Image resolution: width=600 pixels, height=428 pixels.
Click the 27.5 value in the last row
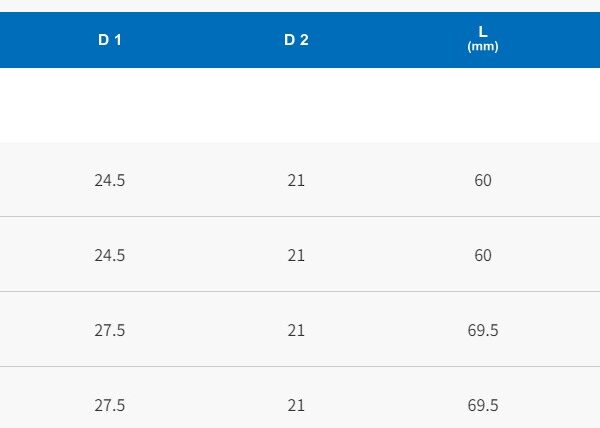[x=109, y=405]
